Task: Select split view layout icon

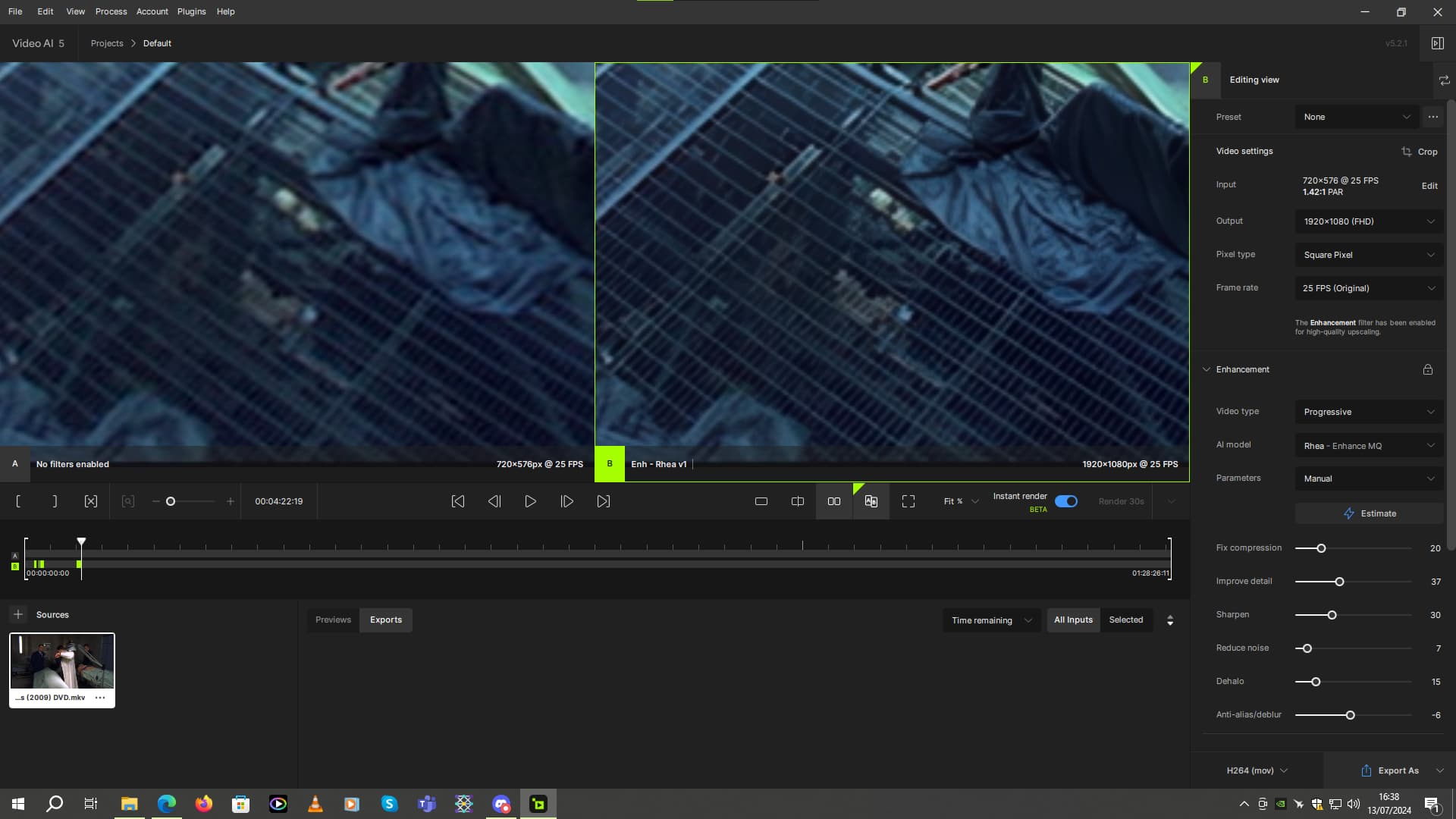Action: pyautogui.click(x=798, y=501)
